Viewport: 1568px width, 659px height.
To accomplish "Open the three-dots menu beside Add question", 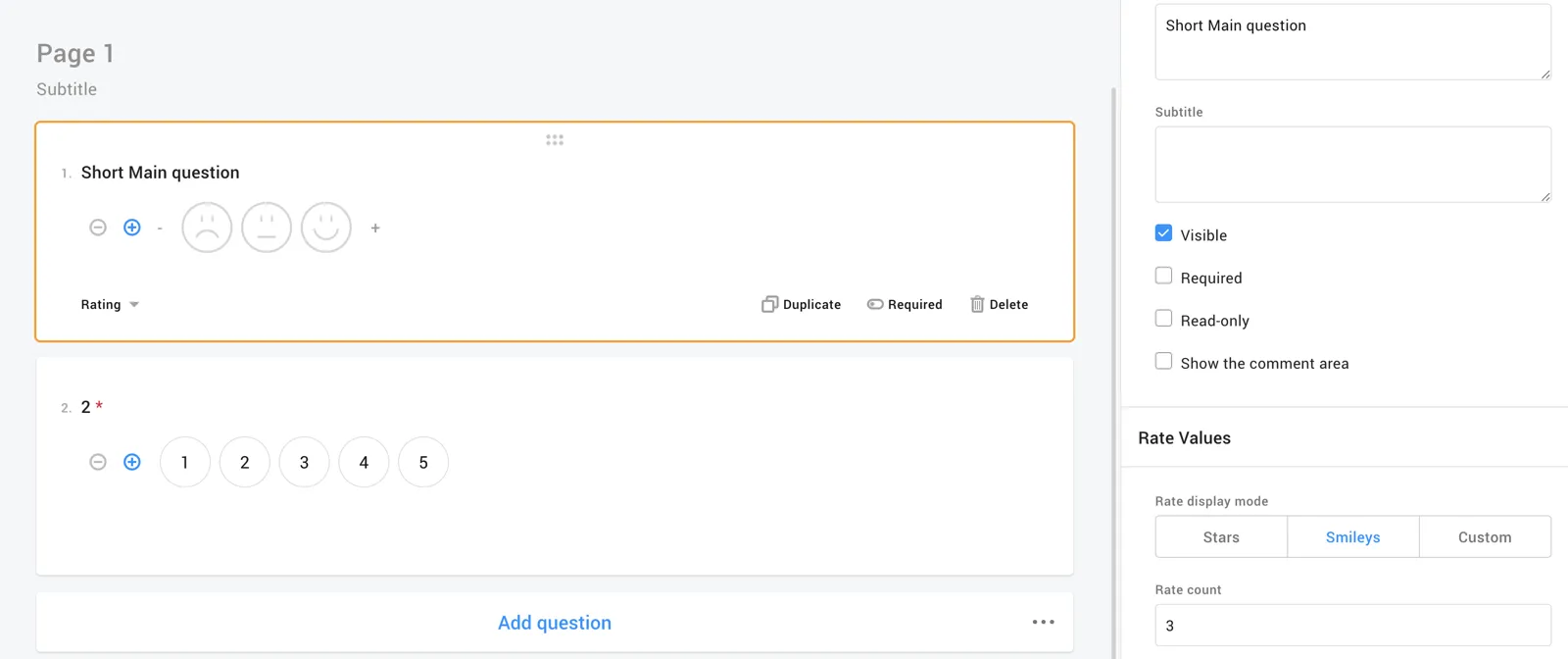I will [1043, 622].
